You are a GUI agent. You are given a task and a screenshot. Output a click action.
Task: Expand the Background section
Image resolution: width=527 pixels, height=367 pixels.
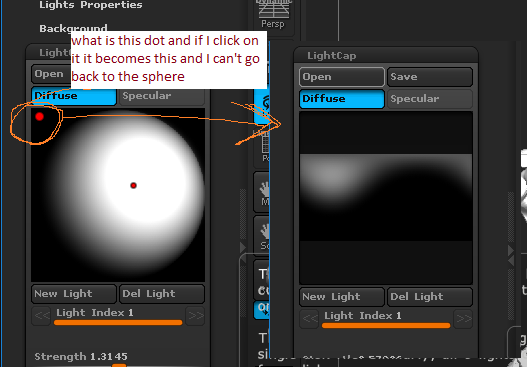click(x=73, y=29)
